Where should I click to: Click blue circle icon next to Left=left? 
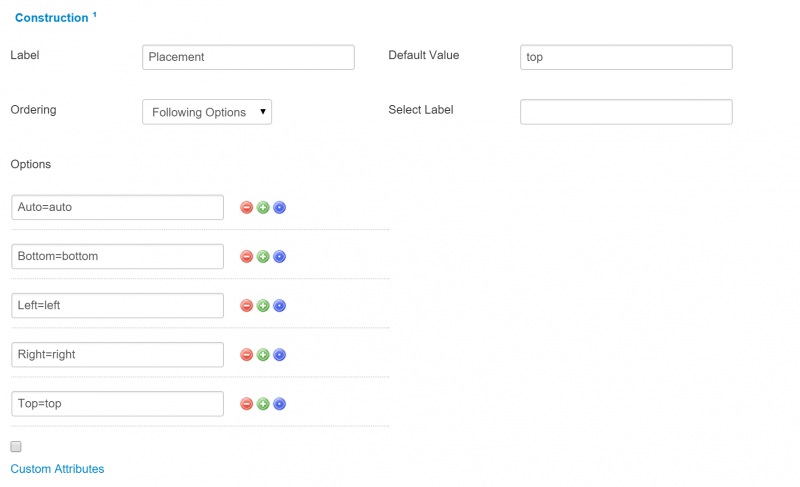tap(279, 305)
